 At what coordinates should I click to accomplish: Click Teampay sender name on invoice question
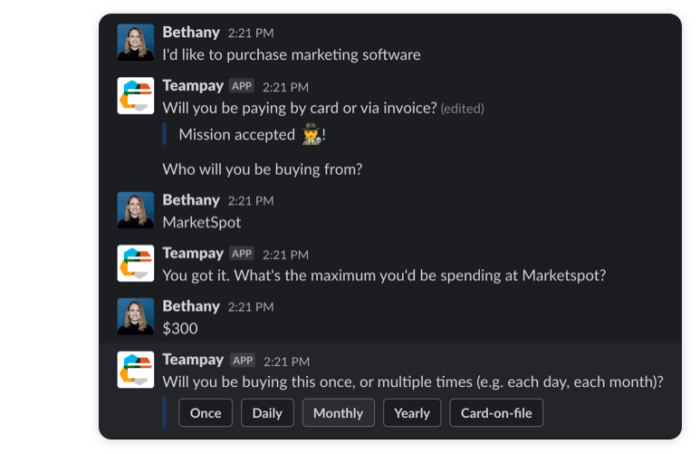(x=192, y=85)
